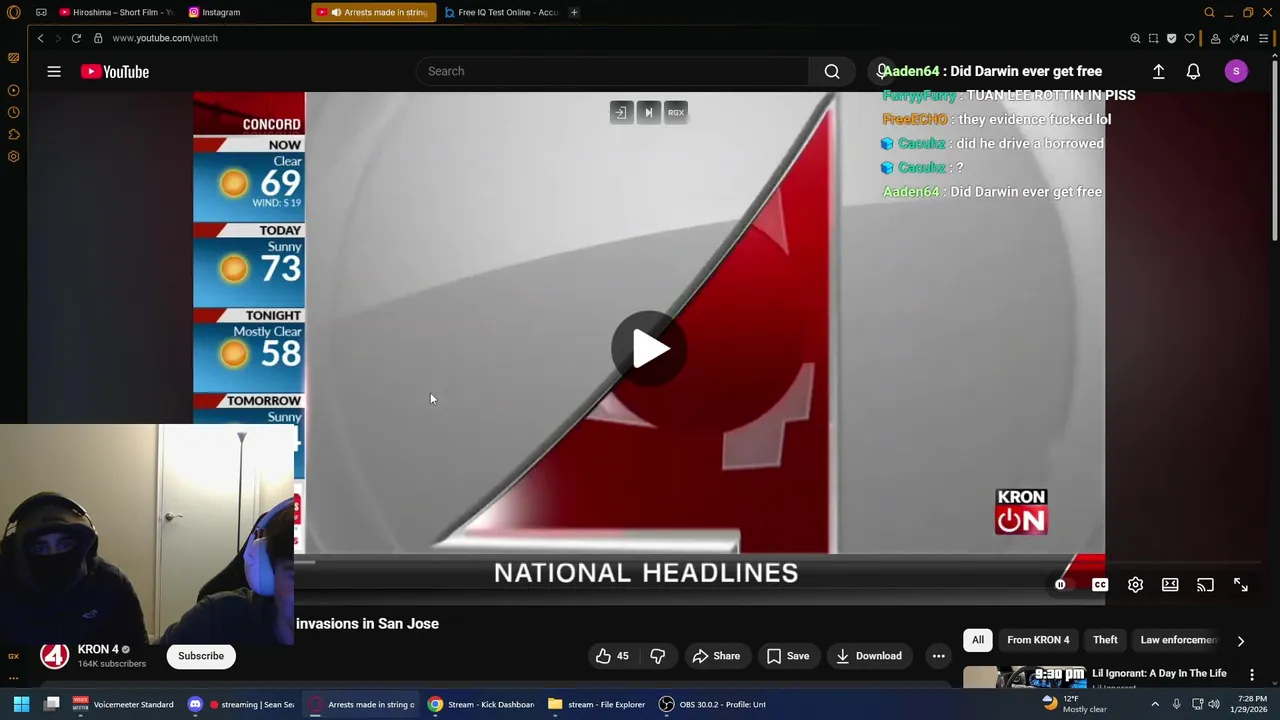Open the browser AI assistant button

coord(1239,38)
